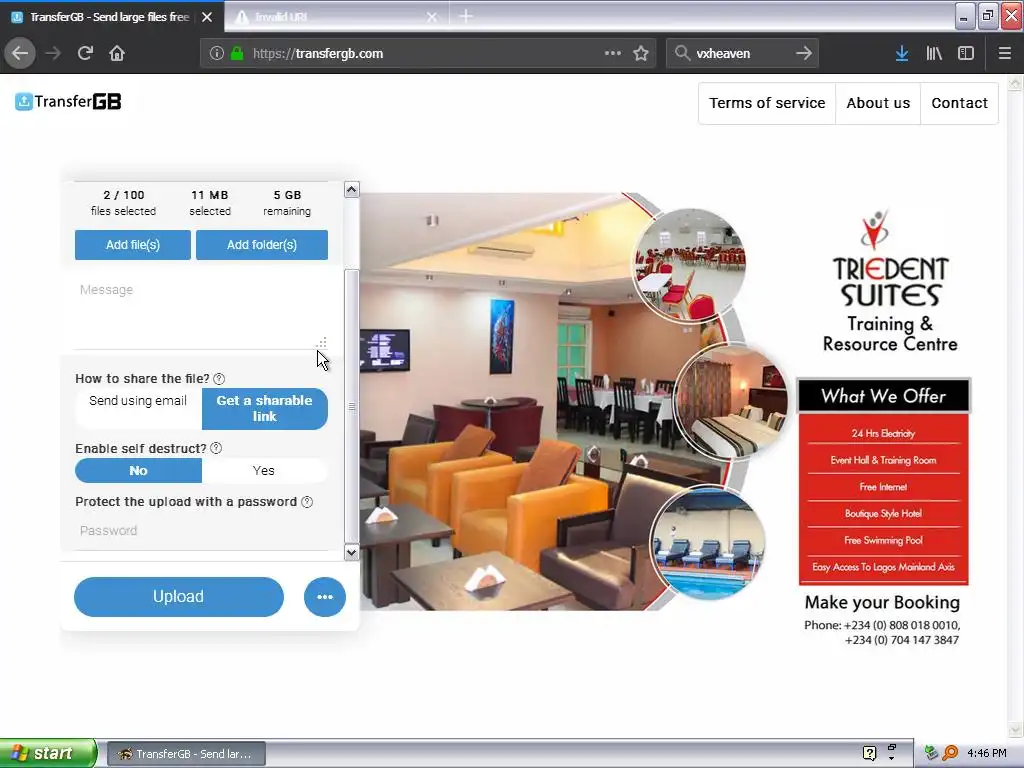Start the Upload
Viewport: 1024px width, 768px height.
[x=178, y=596]
